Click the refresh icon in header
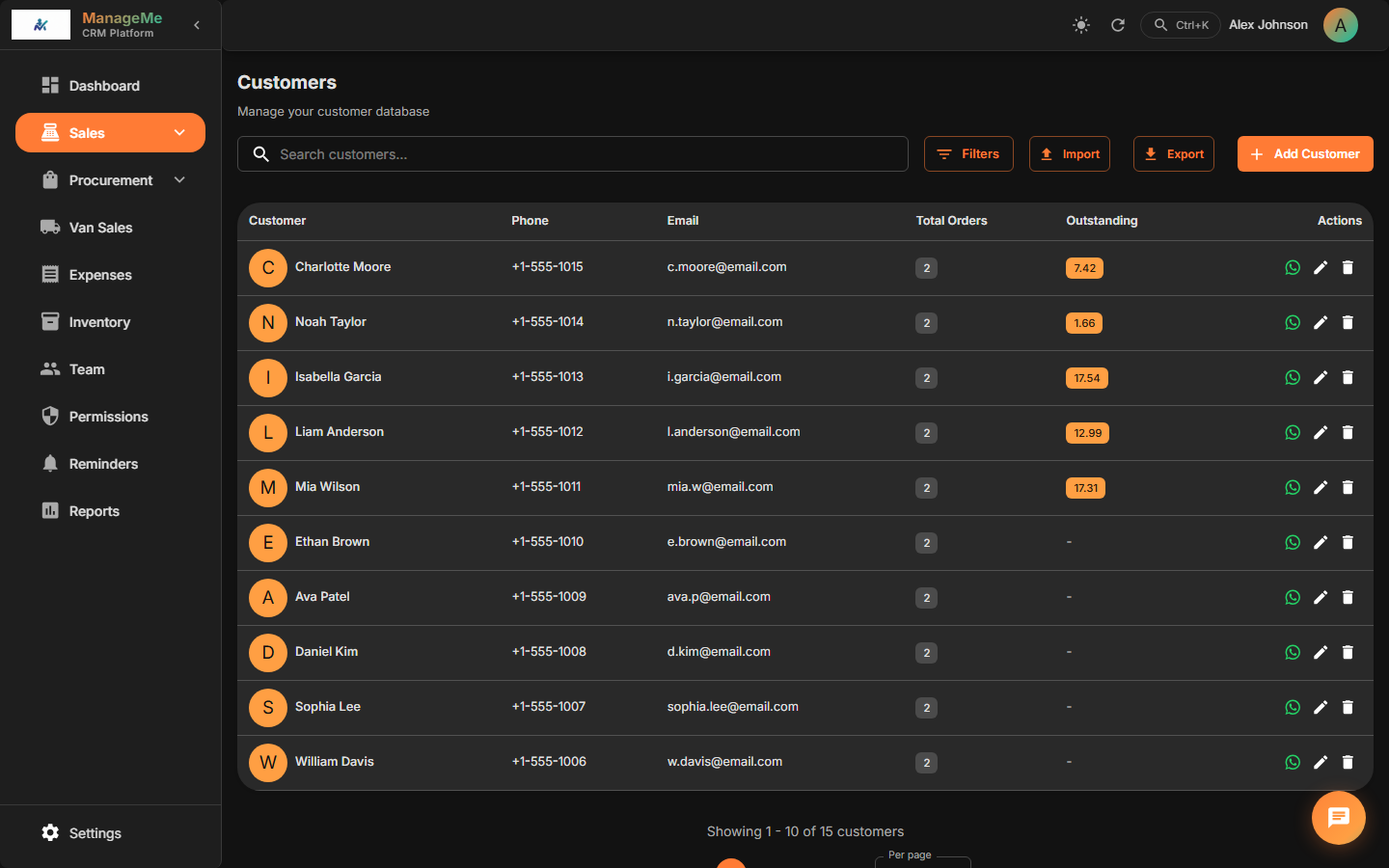The height and width of the screenshot is (868, 1389). point(1118,25)
